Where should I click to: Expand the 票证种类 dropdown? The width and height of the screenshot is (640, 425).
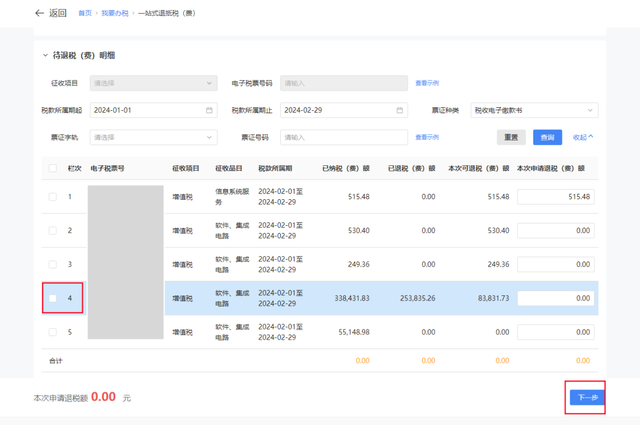pyautogui.click(x=534, y=110)
